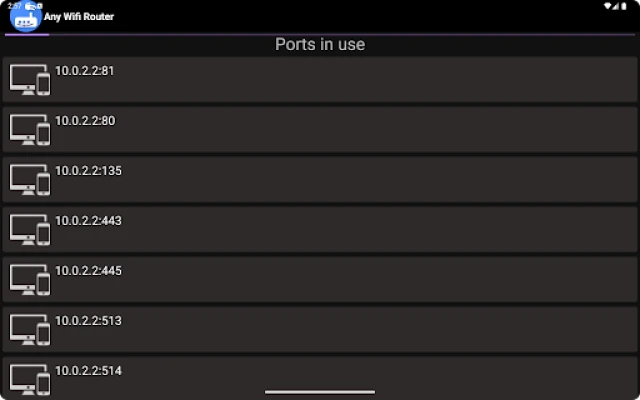Image resolution: width=640 pixels, height=400 pixels.
Task: Click the Ports in use heading
Action: point(320,45)
